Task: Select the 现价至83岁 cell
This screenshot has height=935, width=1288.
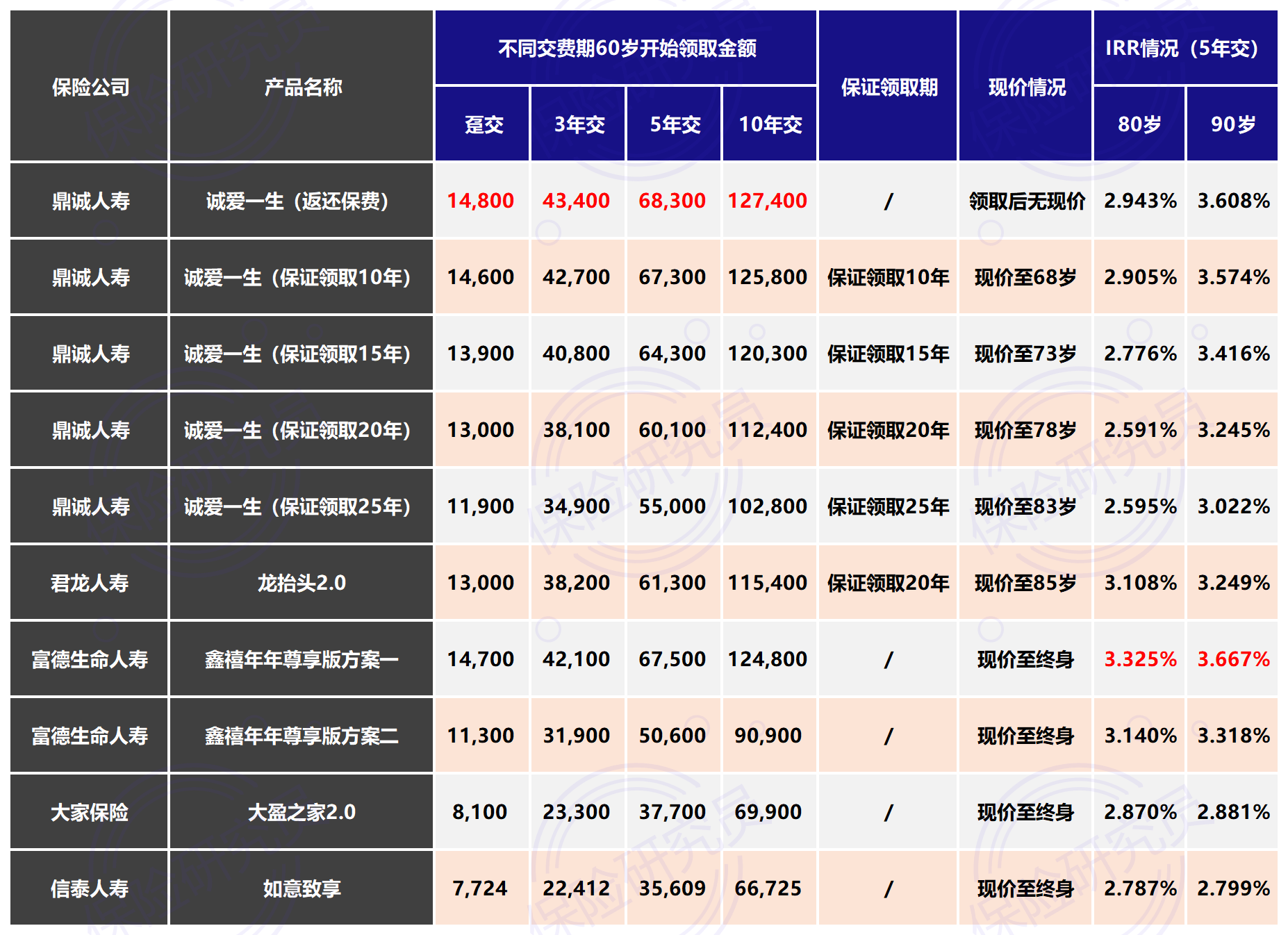Action: pyautogui.click(x=1025, y=506)
